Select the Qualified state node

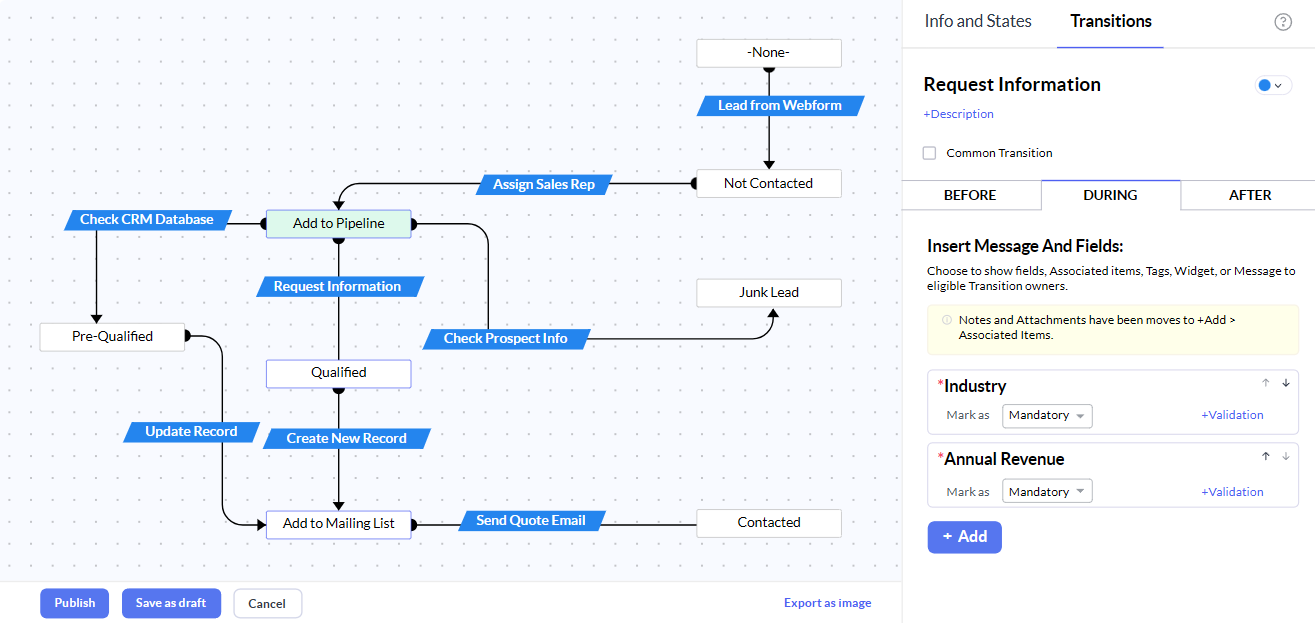pyautogui.click(x=339, y=373)
